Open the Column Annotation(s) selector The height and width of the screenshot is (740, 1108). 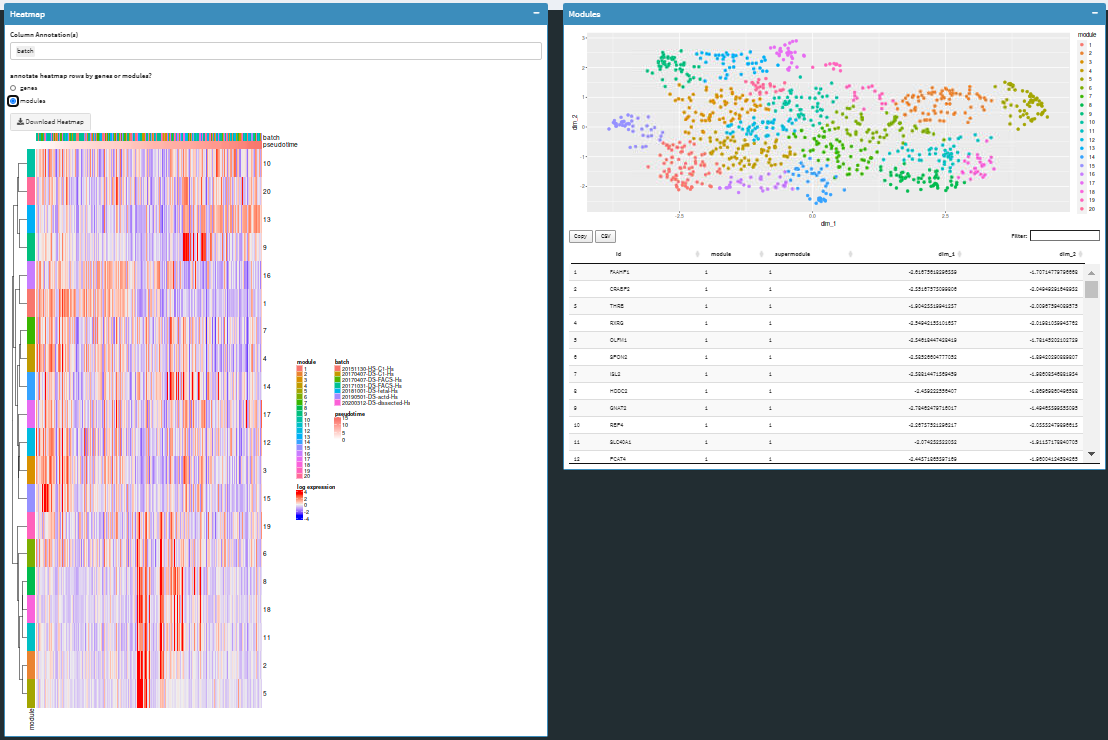coord(276,51)
